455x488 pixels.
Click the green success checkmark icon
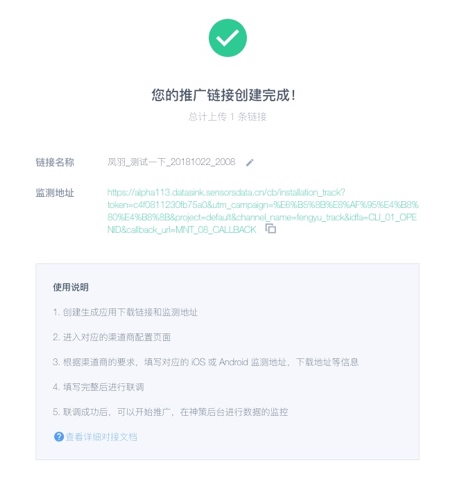coord(228,38)
